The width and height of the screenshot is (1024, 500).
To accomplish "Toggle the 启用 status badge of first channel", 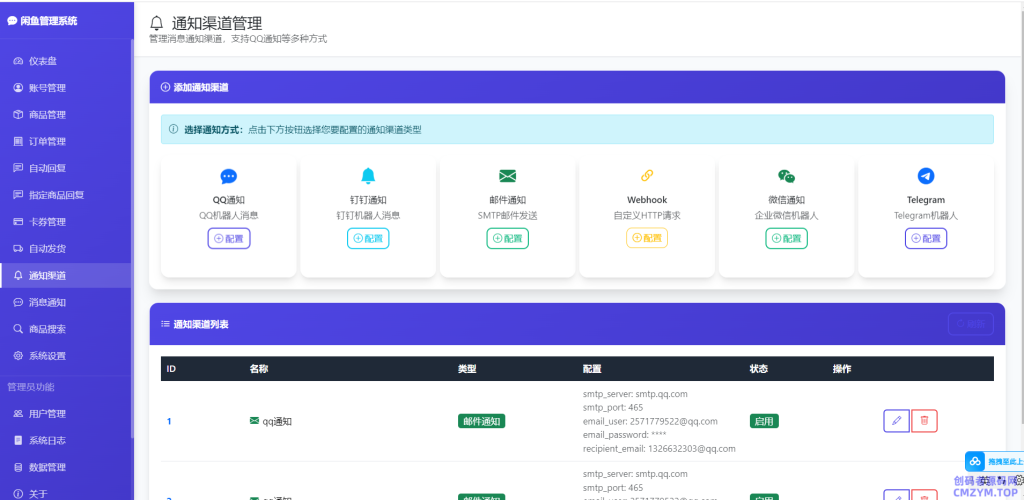I will [x=764, y=421].
